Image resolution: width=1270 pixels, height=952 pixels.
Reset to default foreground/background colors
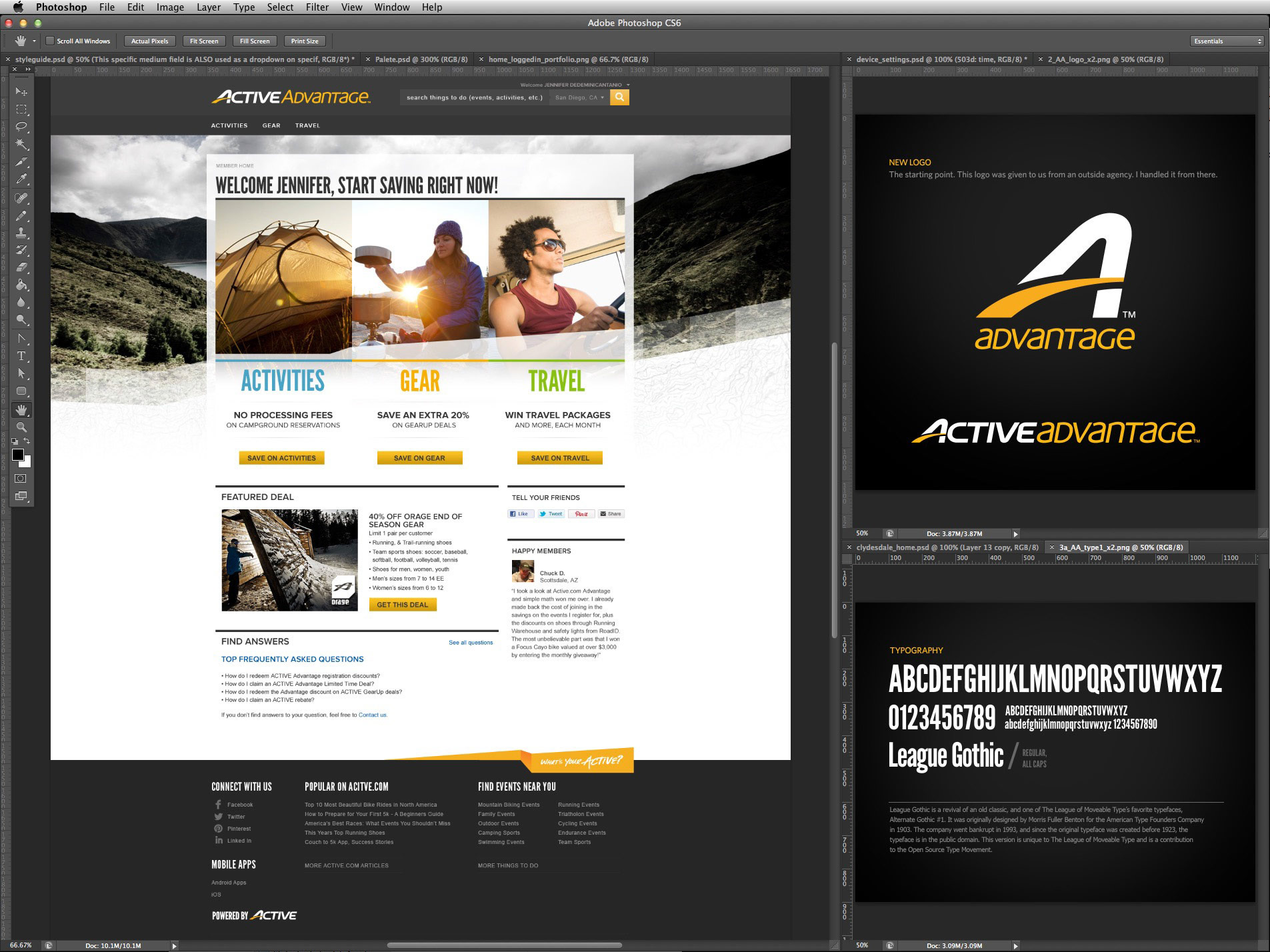(x=15, y=441)
